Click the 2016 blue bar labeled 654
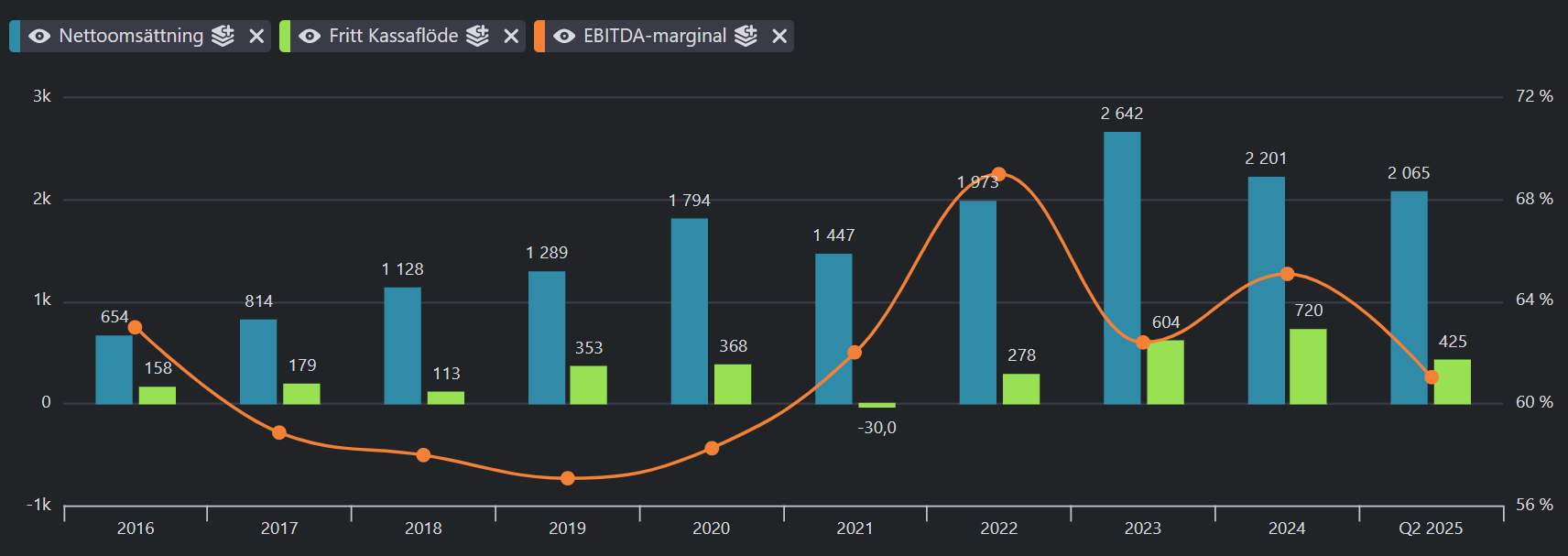 pyautogui.click(x=114, y=369)
